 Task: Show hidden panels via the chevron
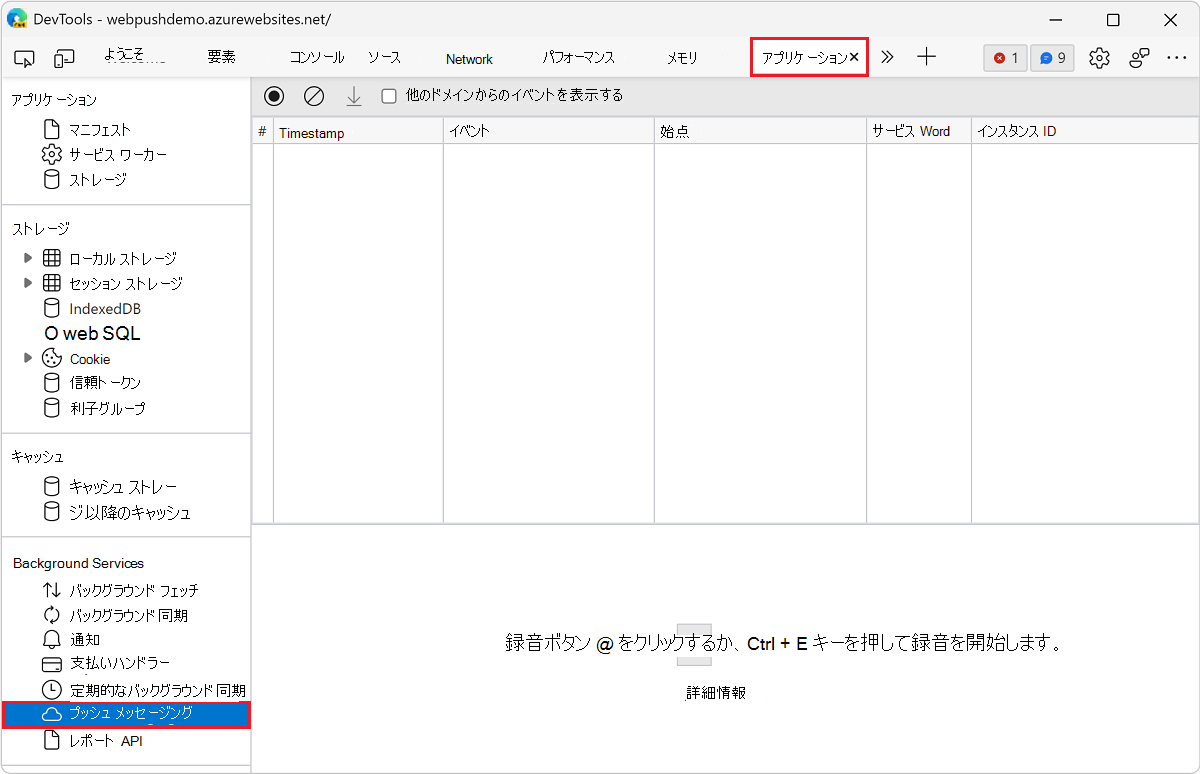tap(886, 58)
